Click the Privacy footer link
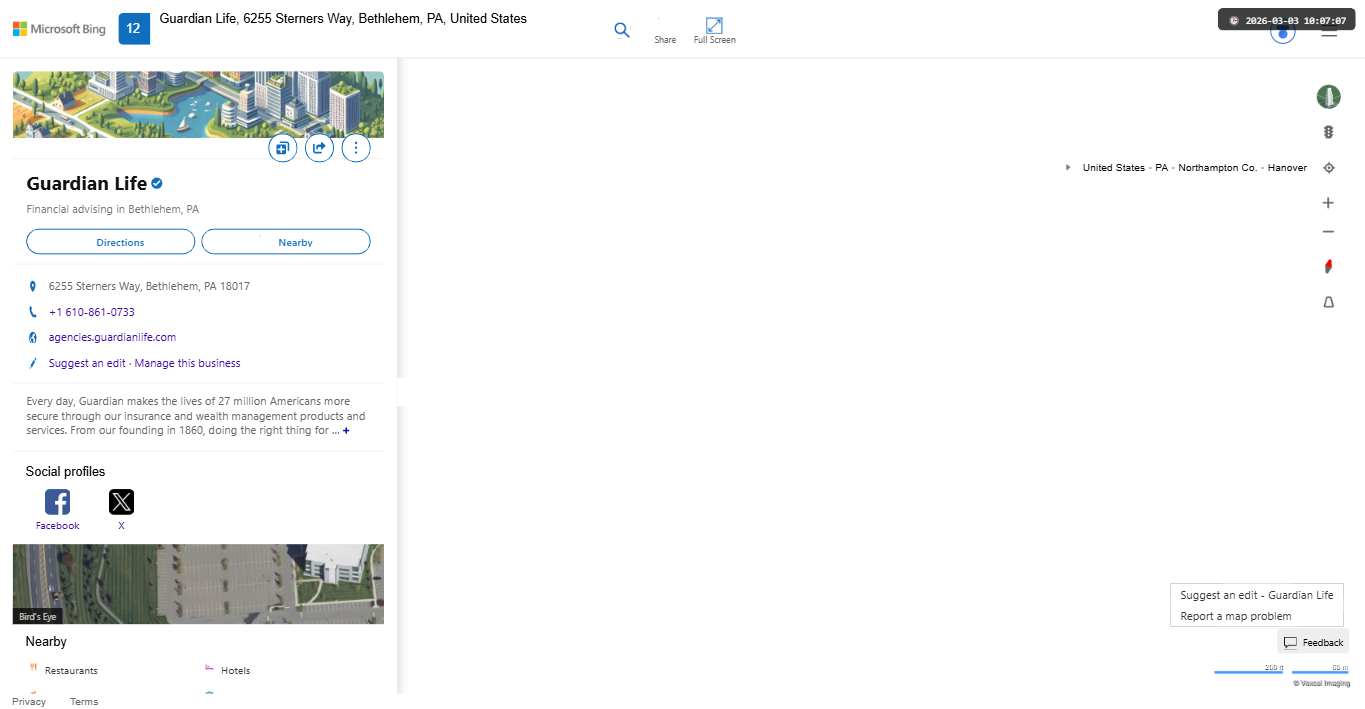The width and height of the screenshot is (1365, 709). click(29, 701)
